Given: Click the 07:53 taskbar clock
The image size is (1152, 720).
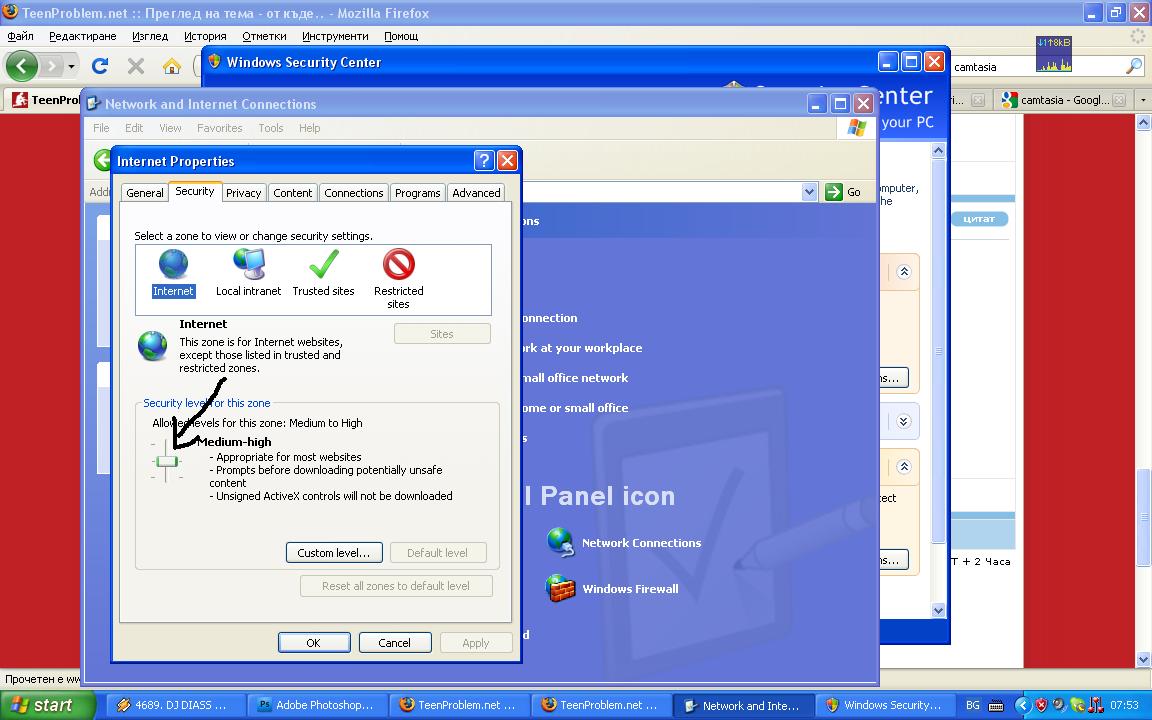Looking at the screenshot, I should [x=1124, y=705].
